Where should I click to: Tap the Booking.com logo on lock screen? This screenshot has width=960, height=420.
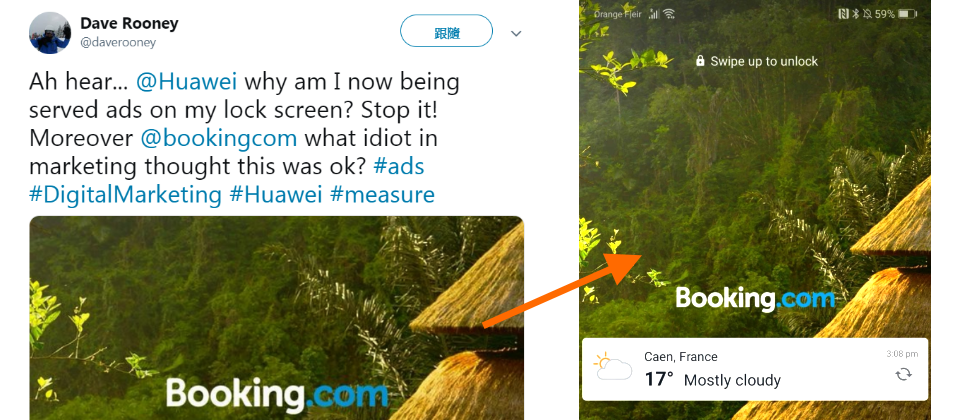(755, 299)
